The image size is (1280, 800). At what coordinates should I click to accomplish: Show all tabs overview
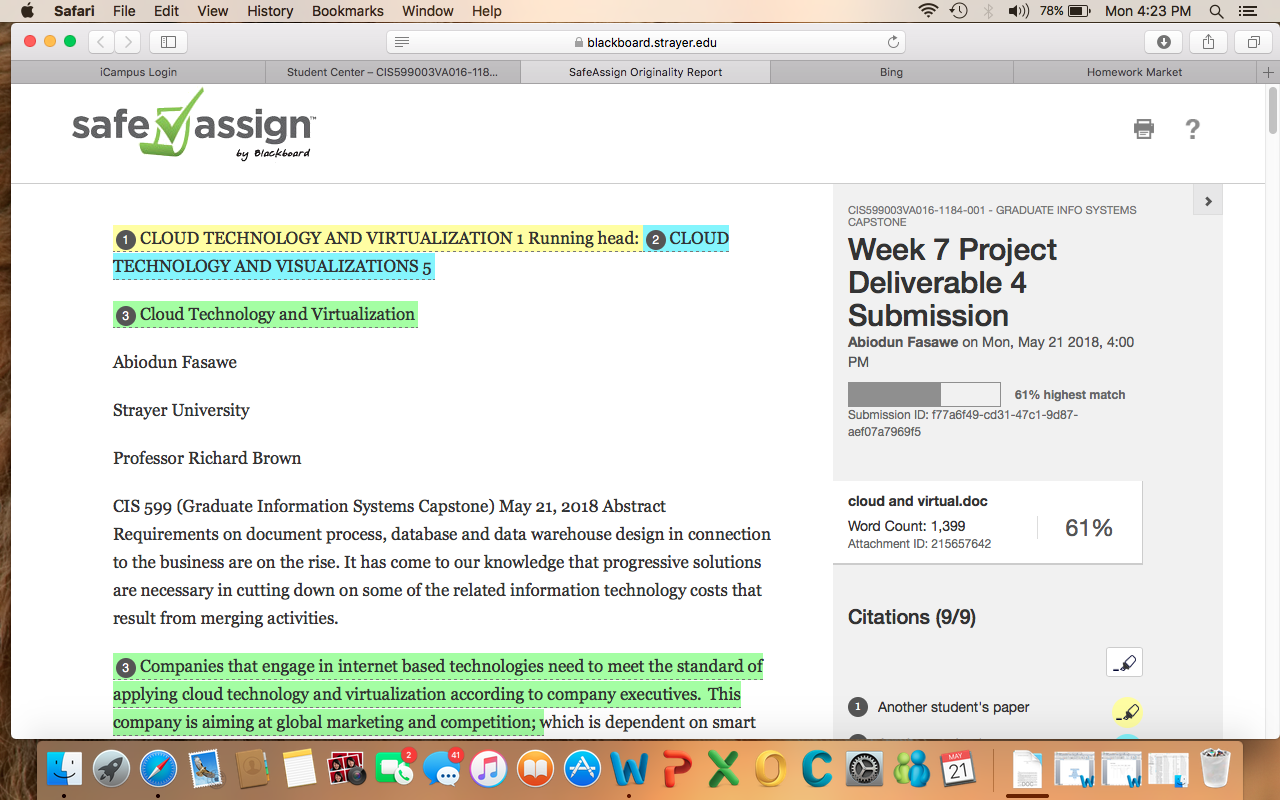[1253, 42]
